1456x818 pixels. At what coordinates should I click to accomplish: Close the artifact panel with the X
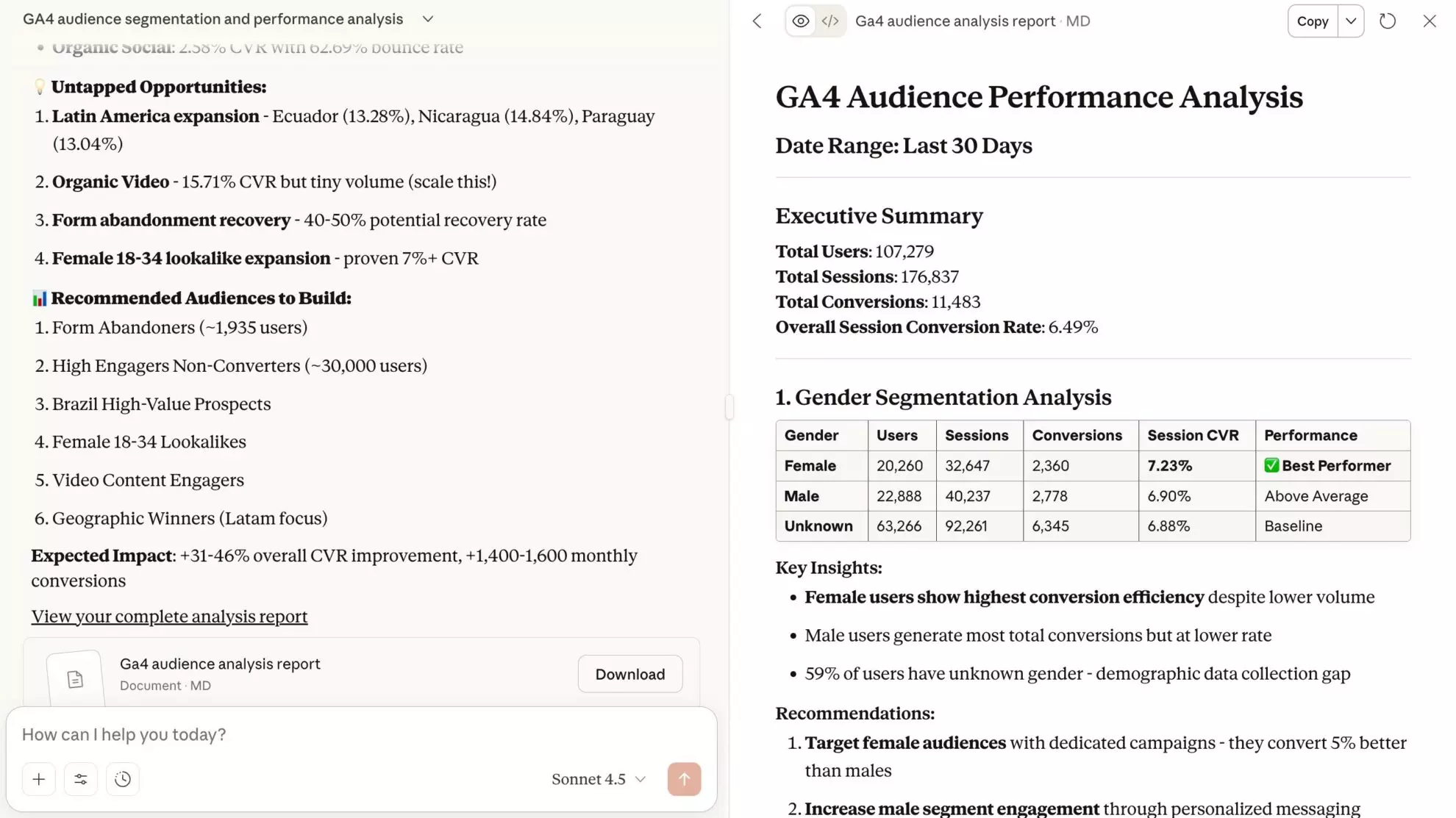[1429, 21]
